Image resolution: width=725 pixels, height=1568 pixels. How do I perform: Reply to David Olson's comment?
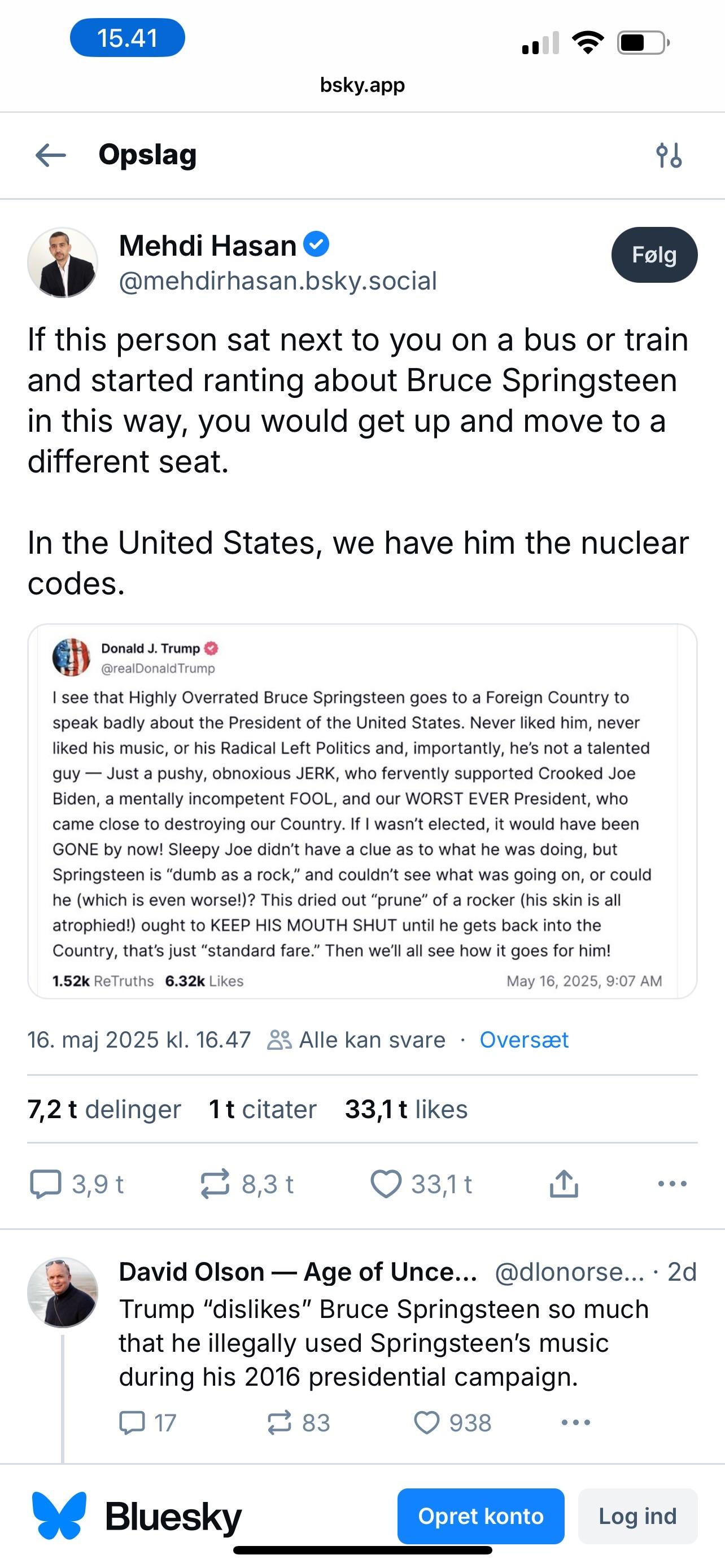(x=132, y=1422)
